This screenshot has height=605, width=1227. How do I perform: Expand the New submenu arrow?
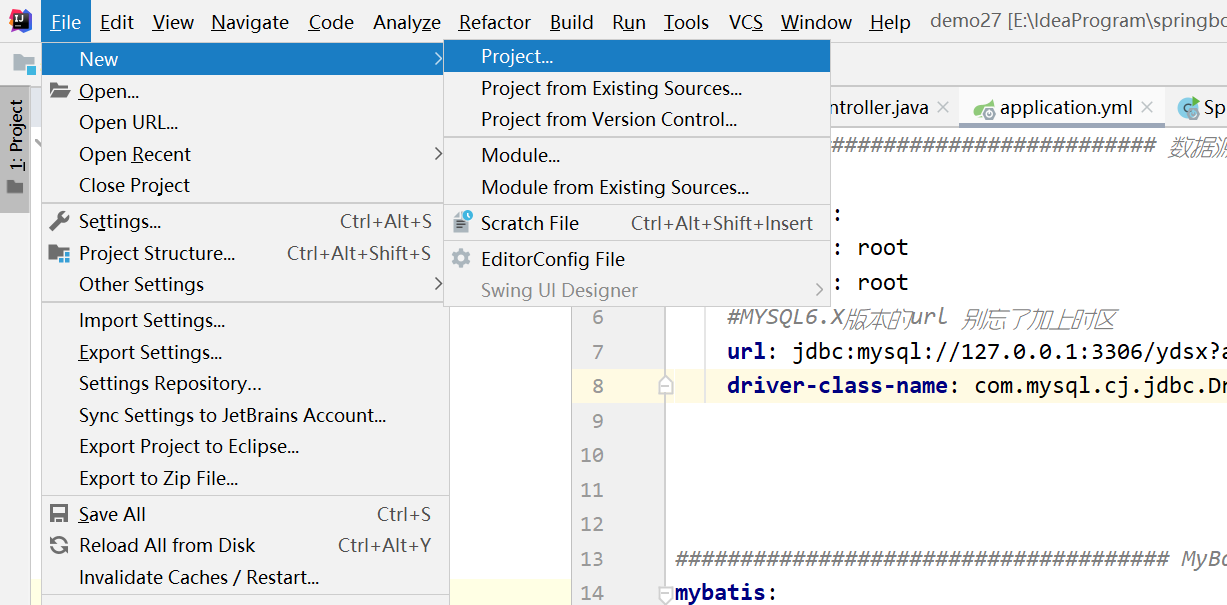438,59
